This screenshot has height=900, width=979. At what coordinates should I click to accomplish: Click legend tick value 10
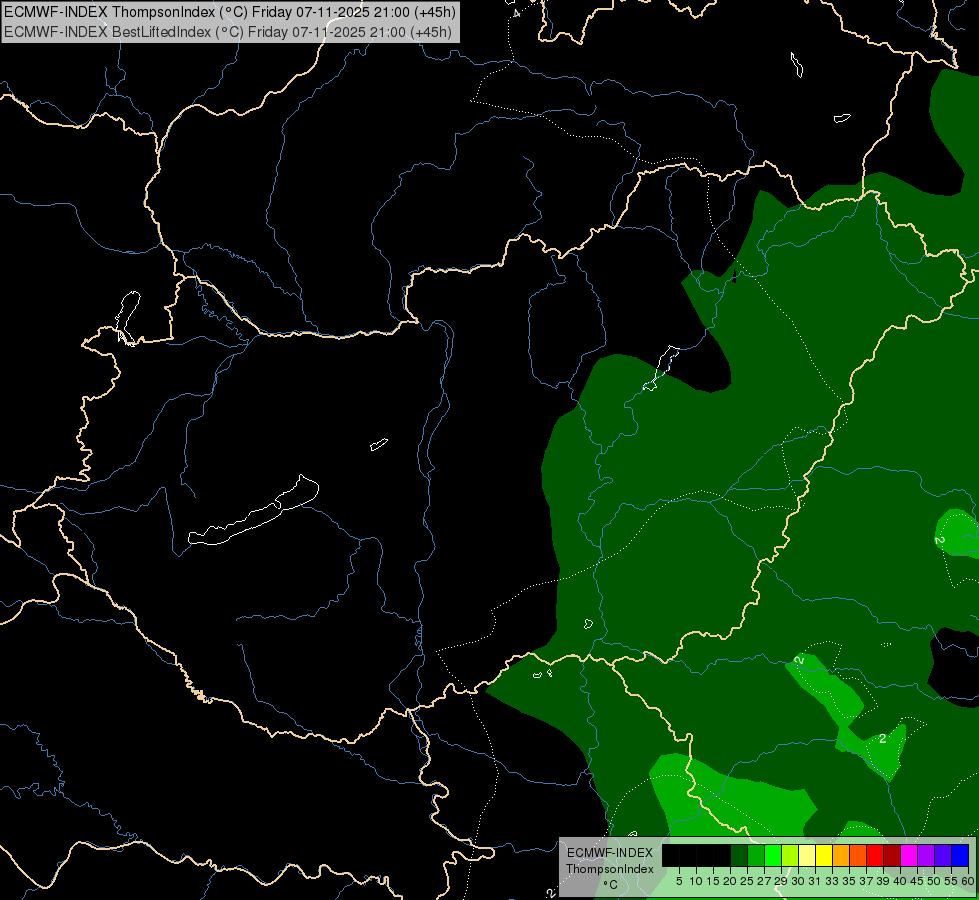coord(696,881)
